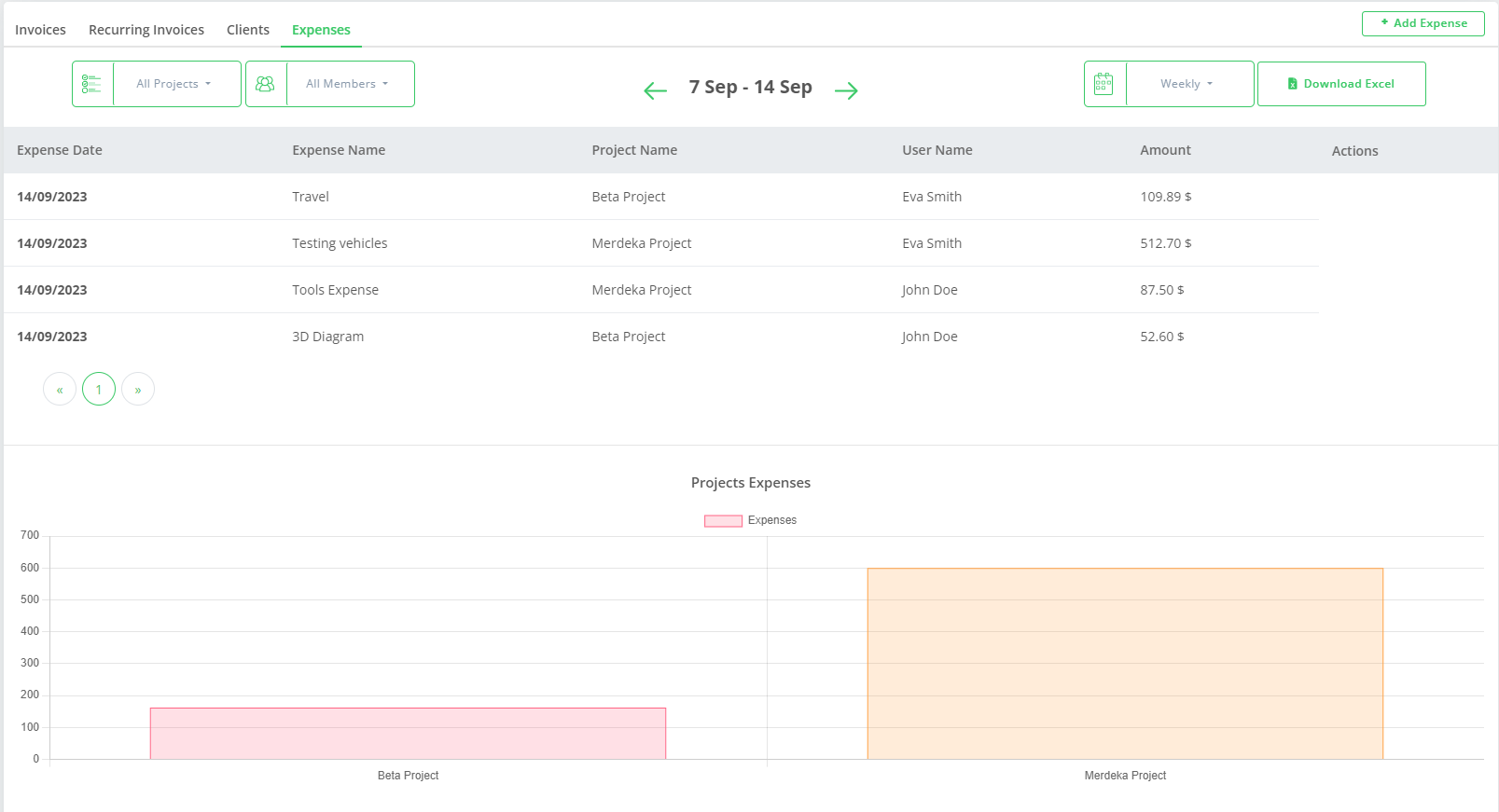Click Beta Project in the 3D Diagram row
Image resolution: width=1499 pixels, height=812 pixels.
coord(629,337)
